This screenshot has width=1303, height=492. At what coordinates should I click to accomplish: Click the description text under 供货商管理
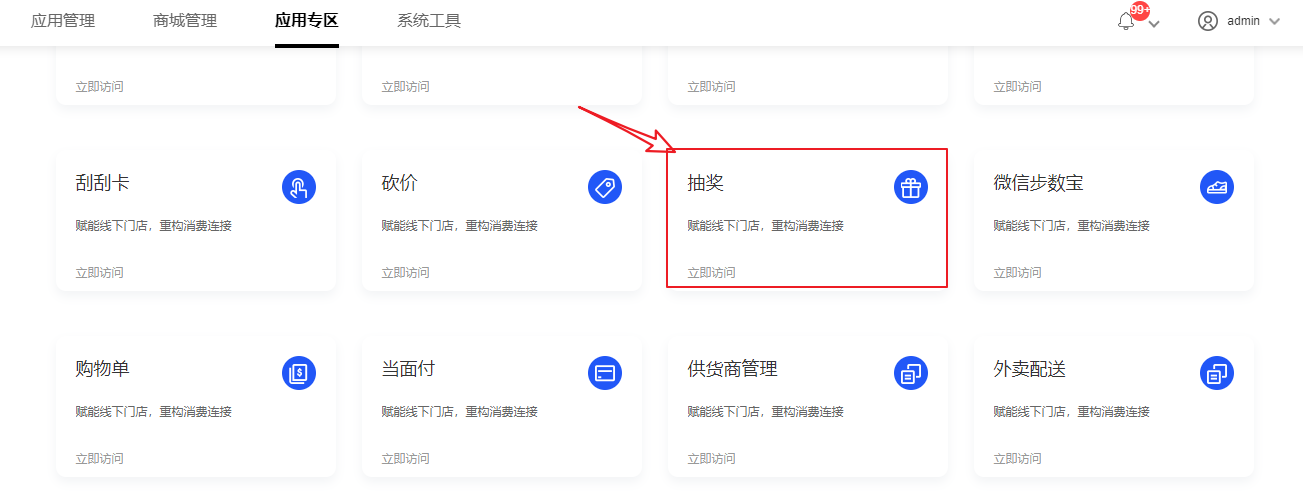tap(766, 412)
